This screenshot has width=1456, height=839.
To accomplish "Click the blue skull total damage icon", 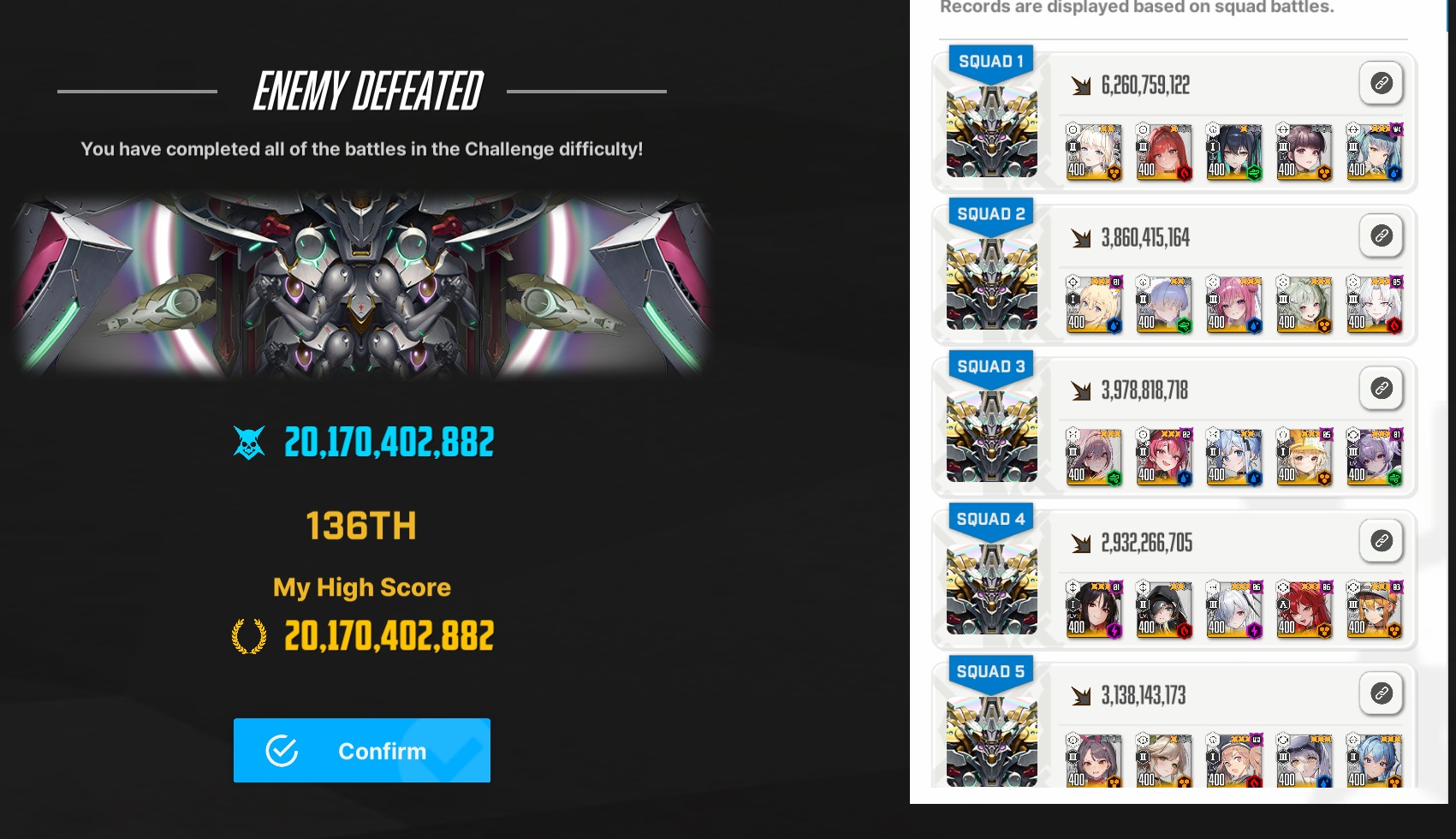I will [x=249, y=443].
